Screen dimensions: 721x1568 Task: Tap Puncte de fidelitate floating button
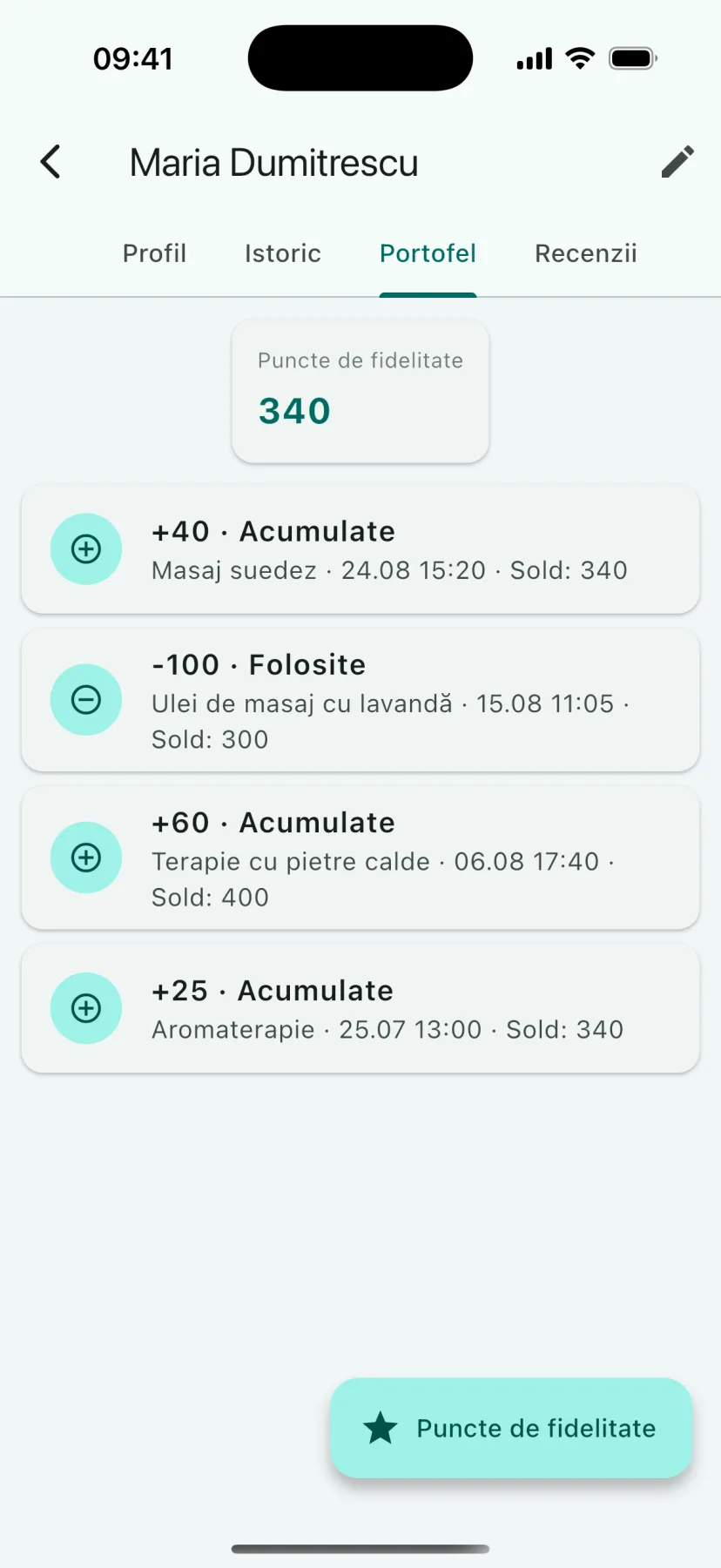point(511,1428)
